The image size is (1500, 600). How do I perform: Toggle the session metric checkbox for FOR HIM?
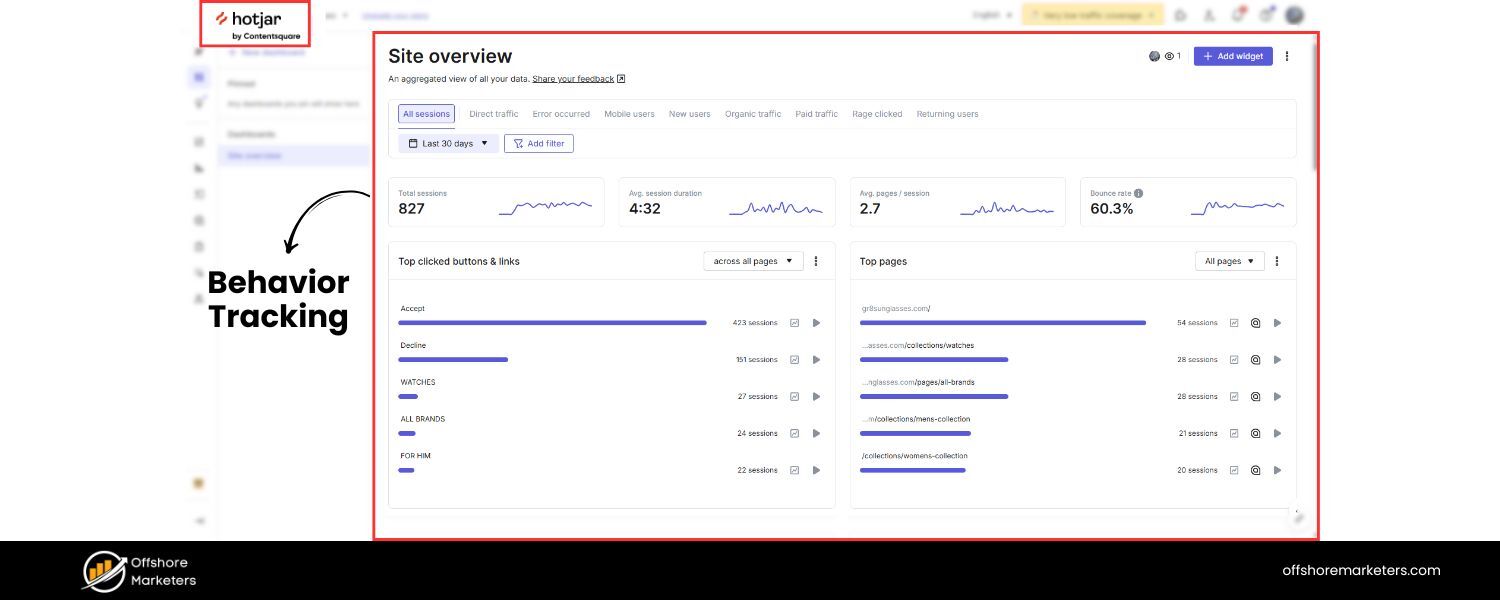click(794, 470)
